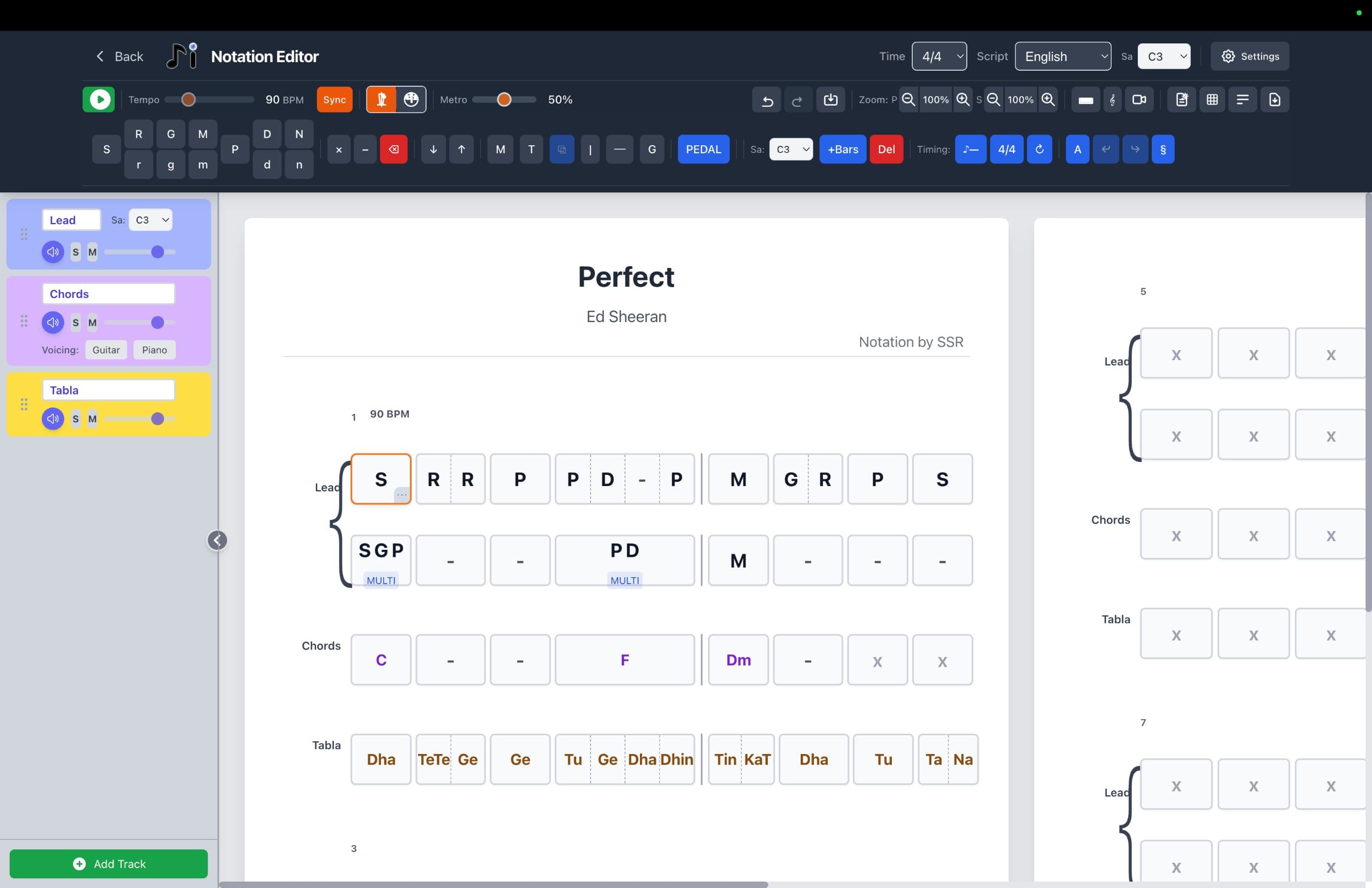1372x888 pixels.
Task: Toggle the tanpura sound on
Action: [x=381, y=99]
